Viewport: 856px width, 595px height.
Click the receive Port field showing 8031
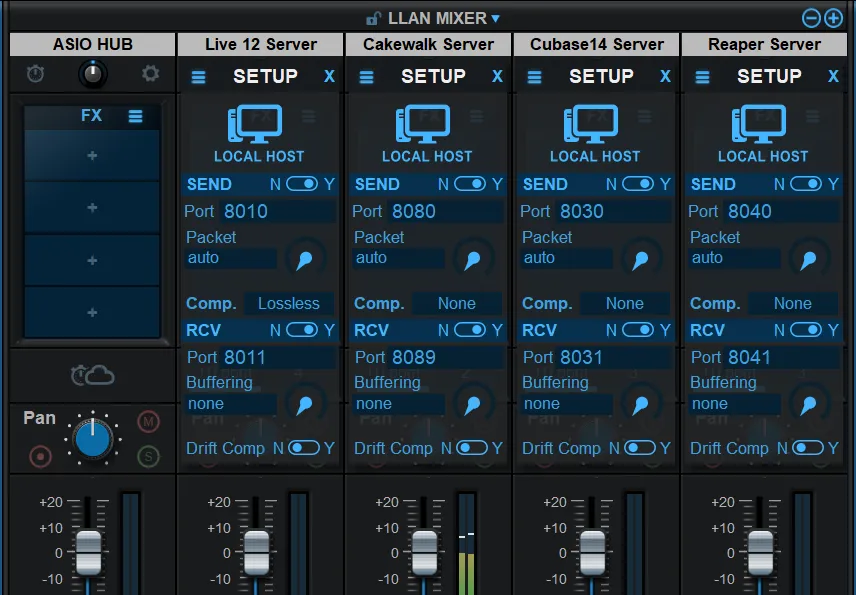614,358
